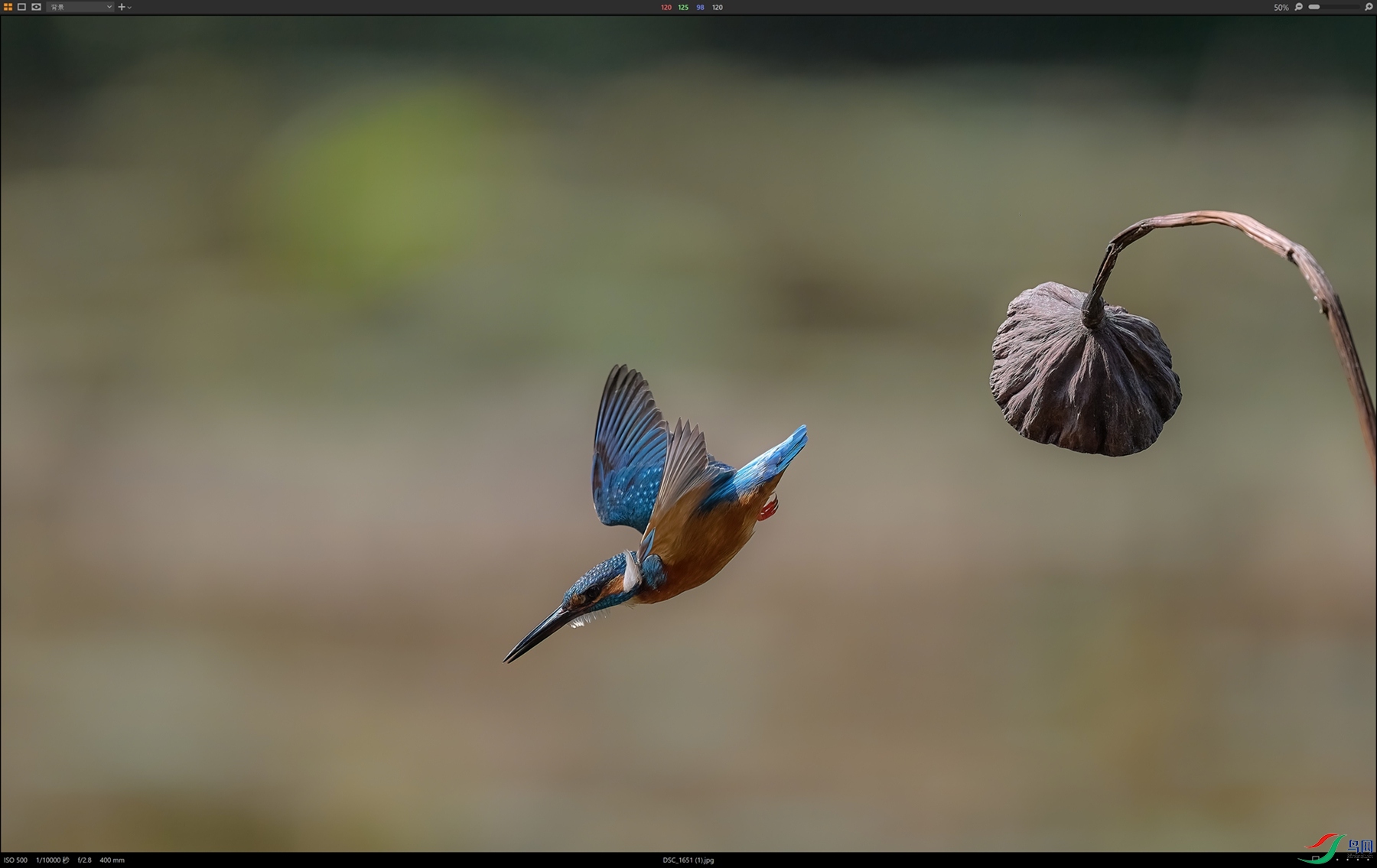Click the zoom out magnifier icon
Image resolution: width=1377 pixels, height=868 pixels.
1299,7
